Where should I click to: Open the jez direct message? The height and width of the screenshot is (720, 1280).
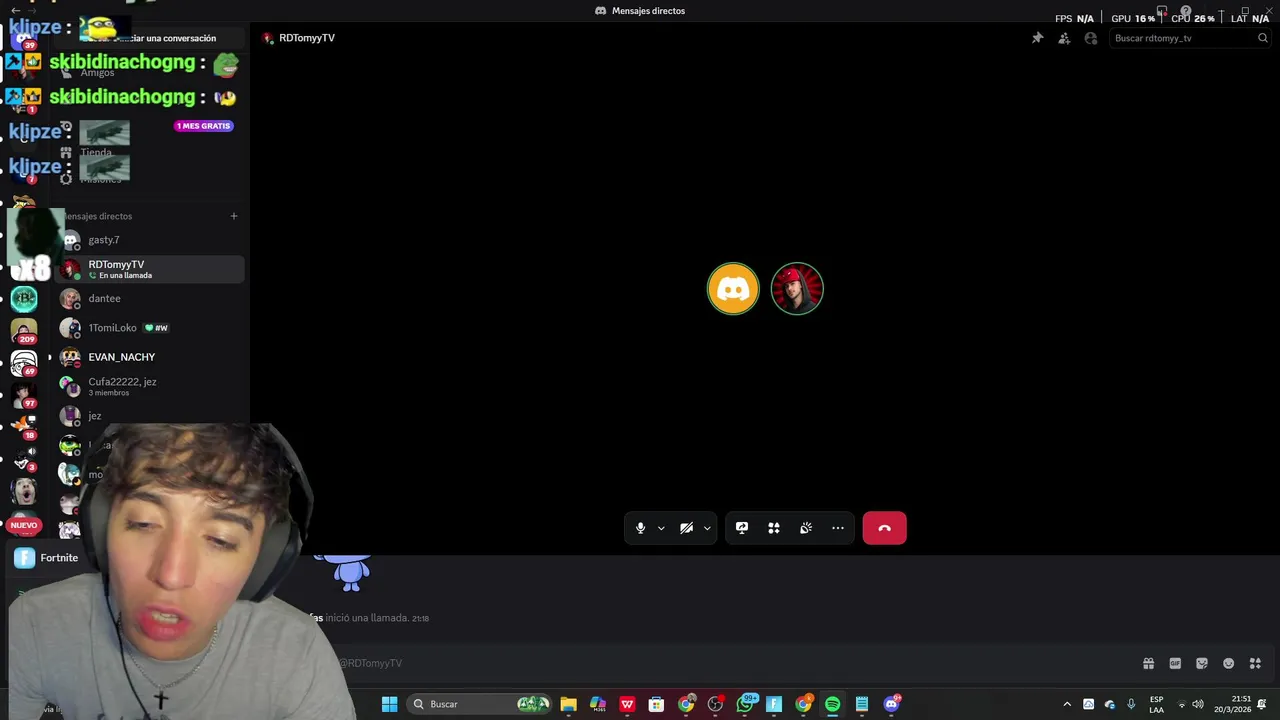(x=150, y=415)
